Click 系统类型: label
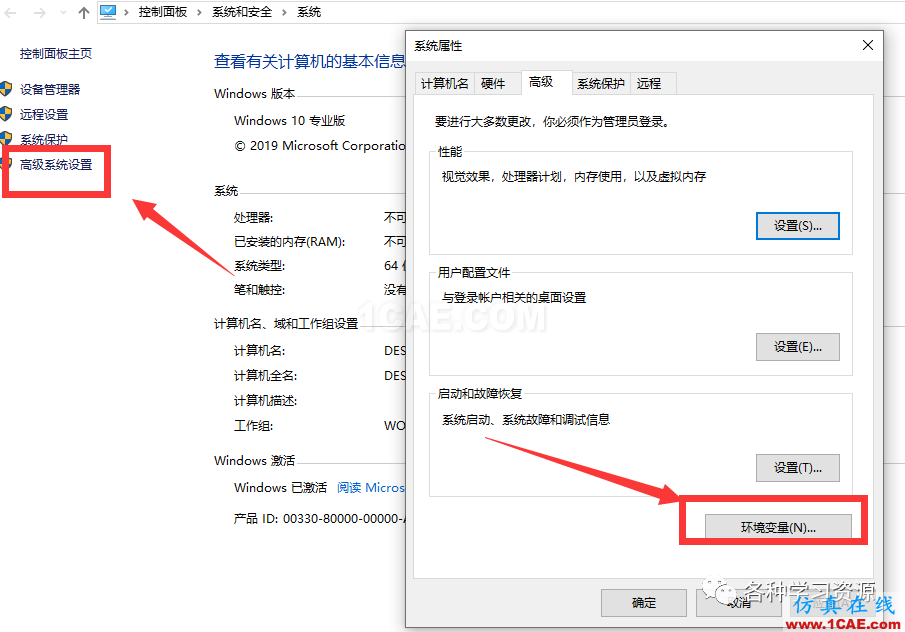The height and width of the screenshot is (632, 905). [x=259, y=266]
